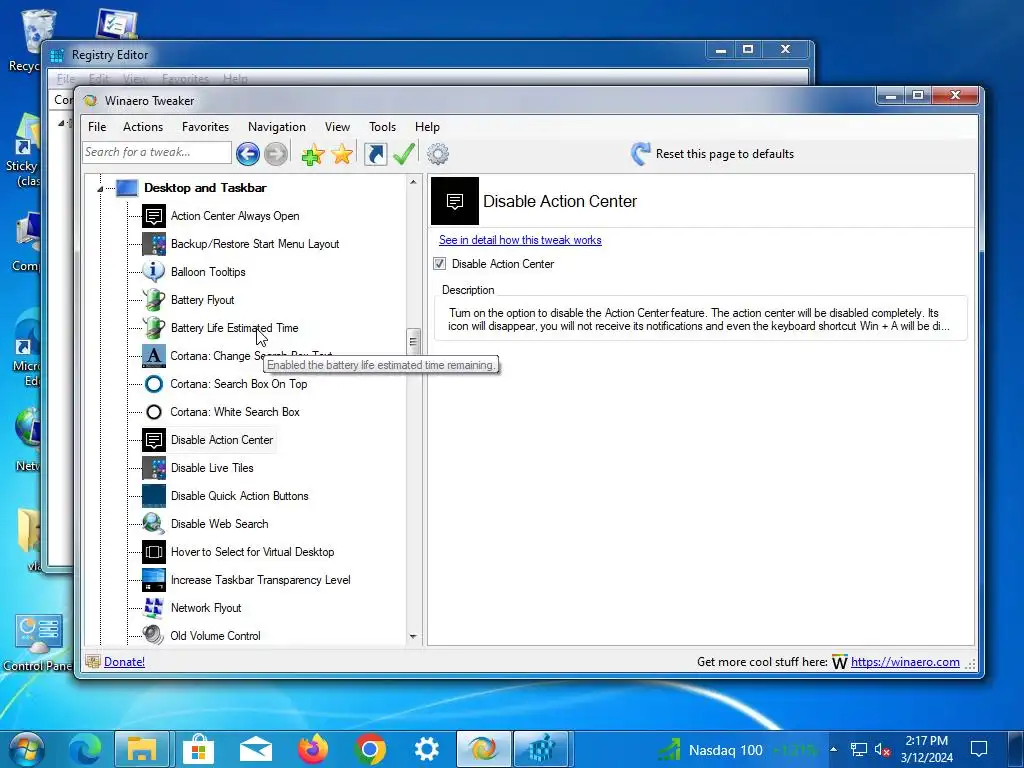Click the green checkmark toolbar icon
The height and width of the screenshot is (768, 1024).
click(404, 154)
